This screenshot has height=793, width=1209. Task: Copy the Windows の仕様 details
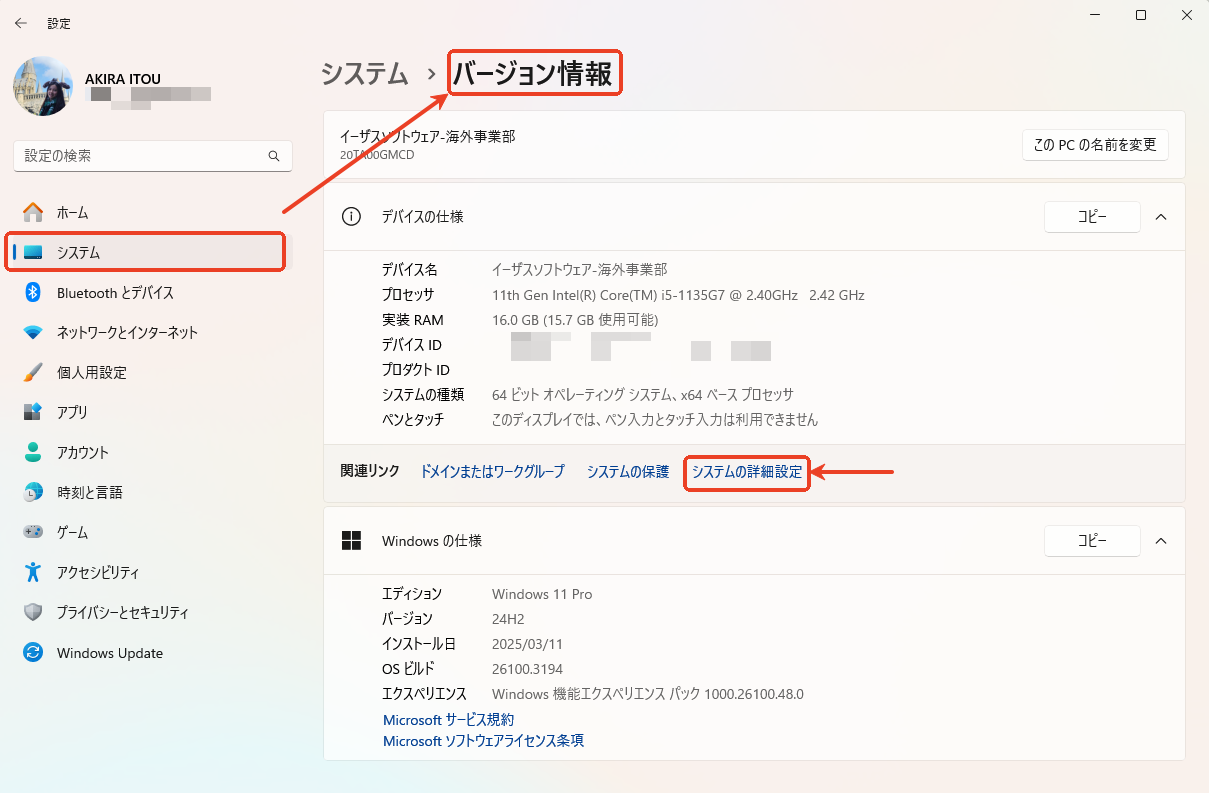click(x=1092, y=541)
